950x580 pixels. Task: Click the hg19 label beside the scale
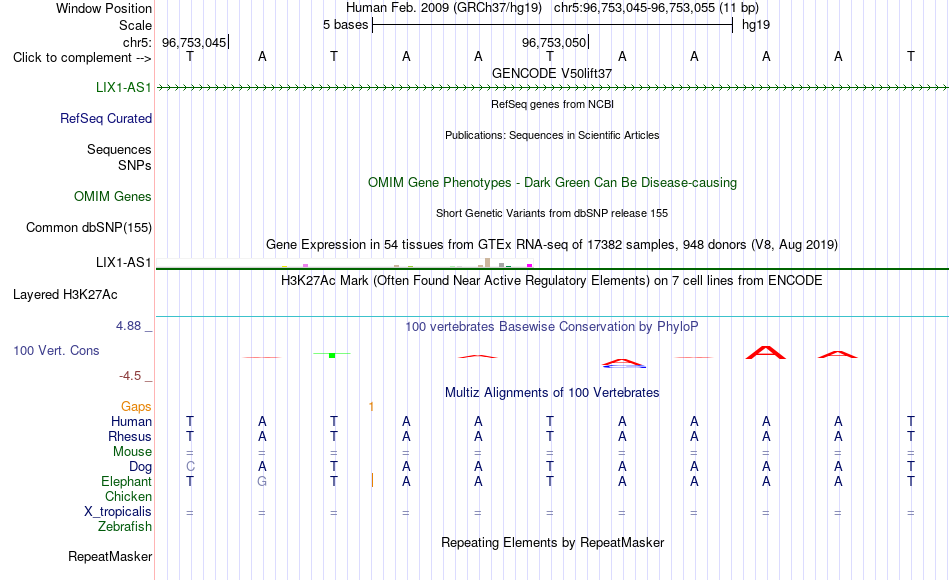(x=756, y=25)
